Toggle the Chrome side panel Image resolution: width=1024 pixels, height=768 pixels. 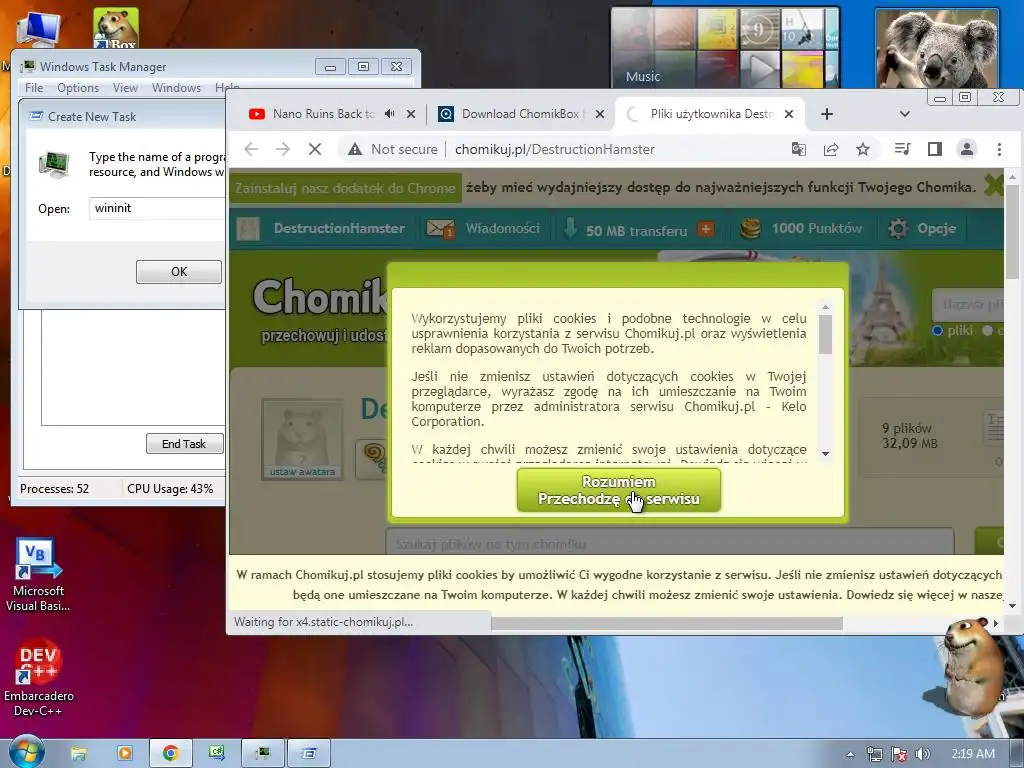coord(935,149)
